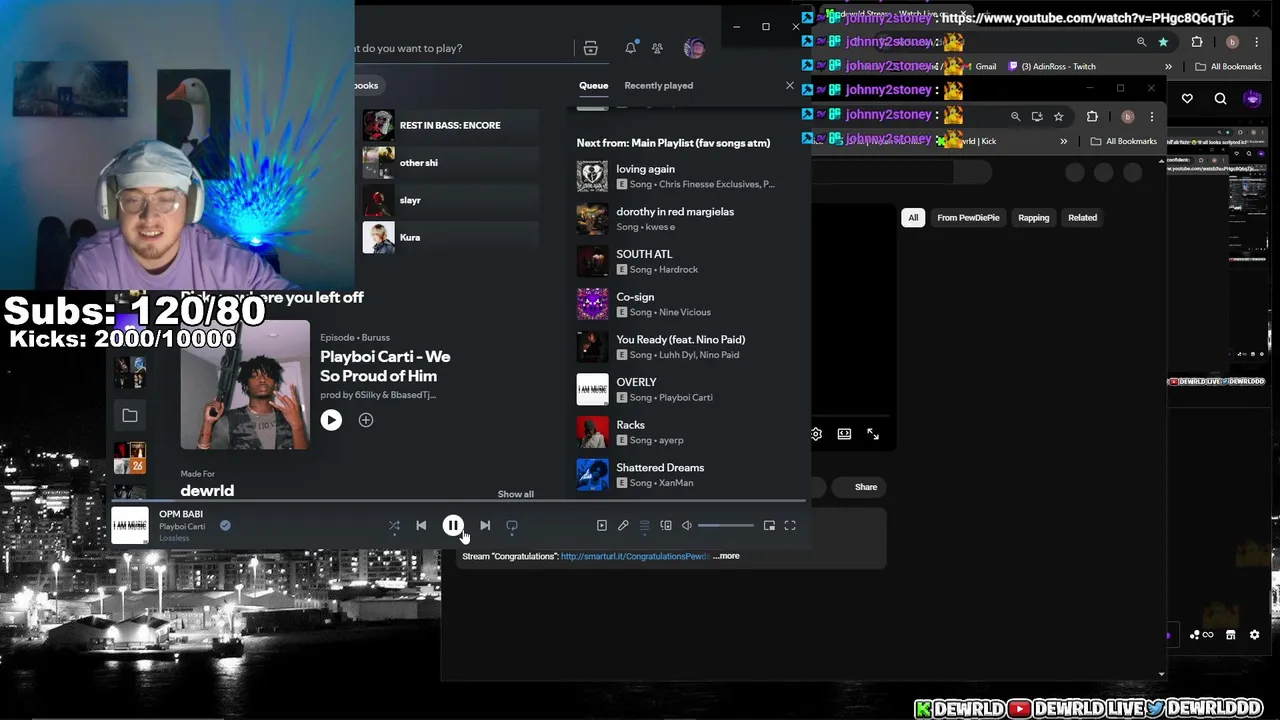Viewport: 1280px width, 720px height.
Task: Open Gmail bookmark in back Chrome window
Action: click(980, 66)
